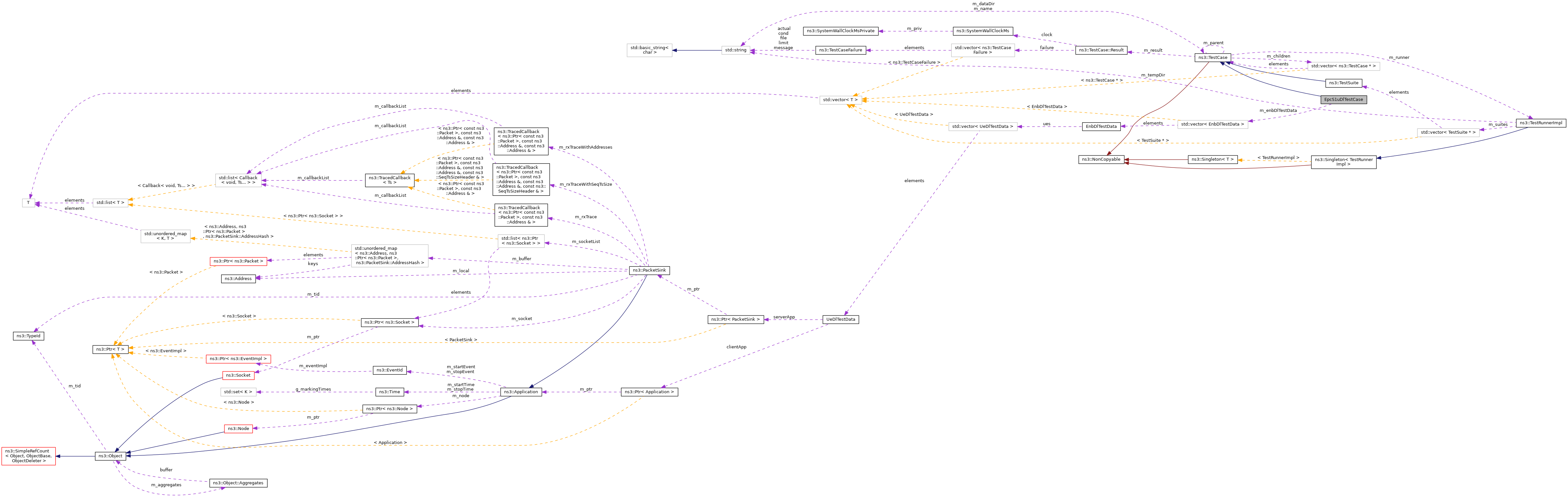Click the g_markingTimes edge label
1568x497 pixels.
tap(314, 390)
